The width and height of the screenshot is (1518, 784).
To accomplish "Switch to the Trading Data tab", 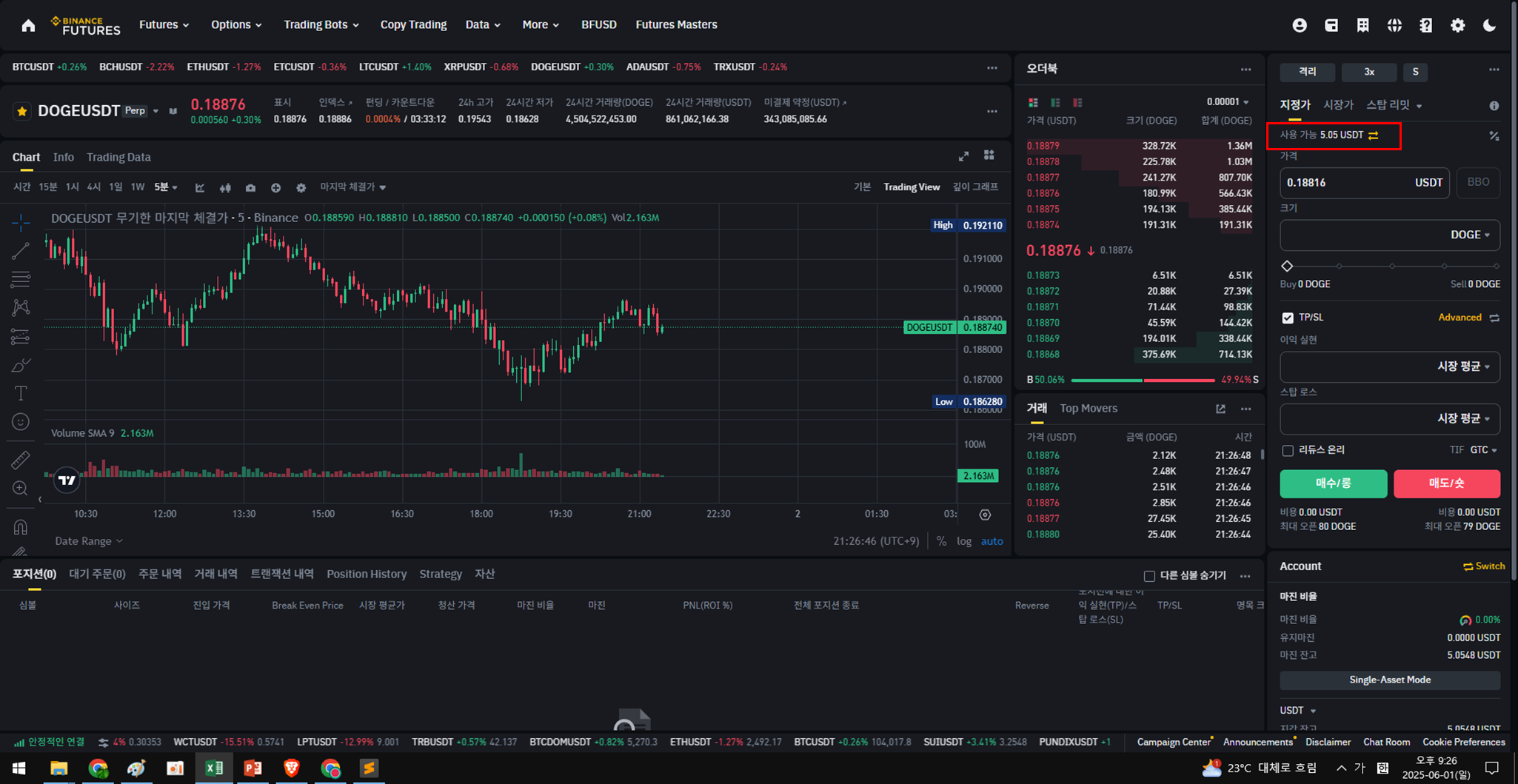I will click(x=118, y=157).
